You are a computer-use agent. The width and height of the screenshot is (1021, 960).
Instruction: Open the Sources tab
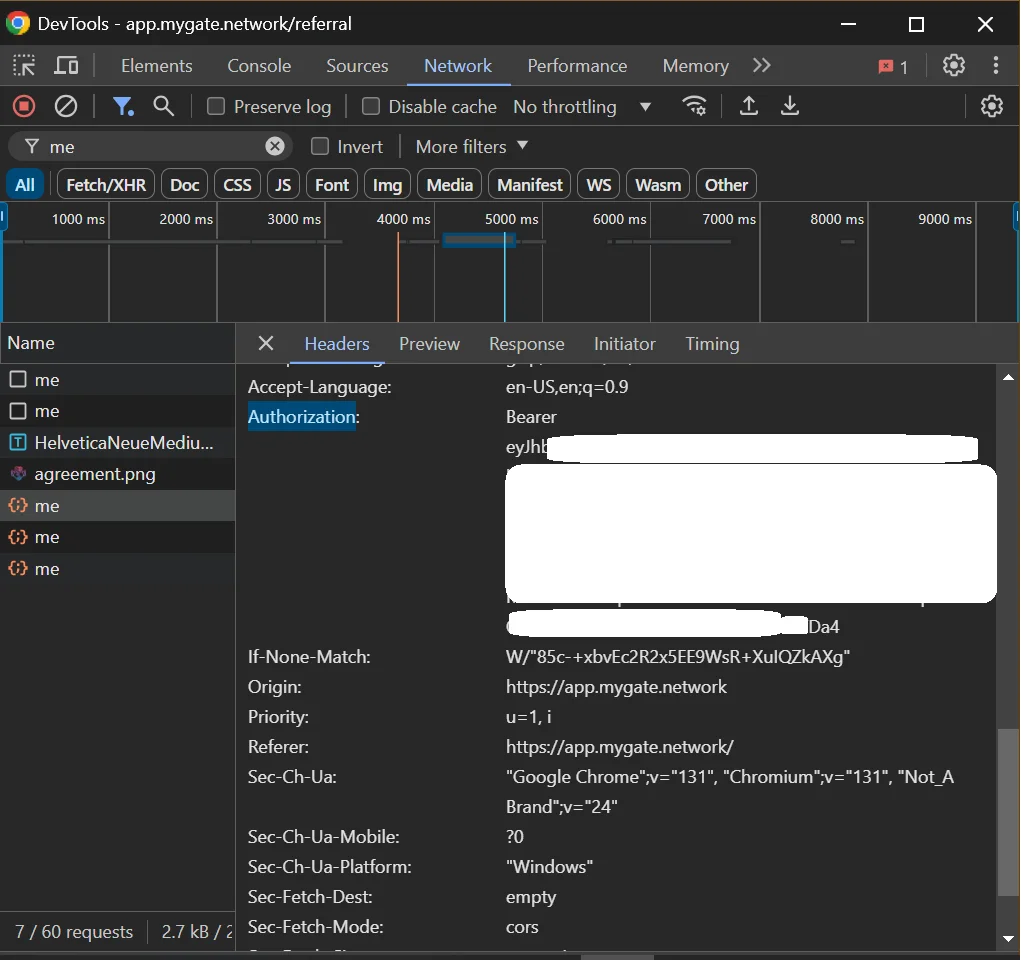357,66
